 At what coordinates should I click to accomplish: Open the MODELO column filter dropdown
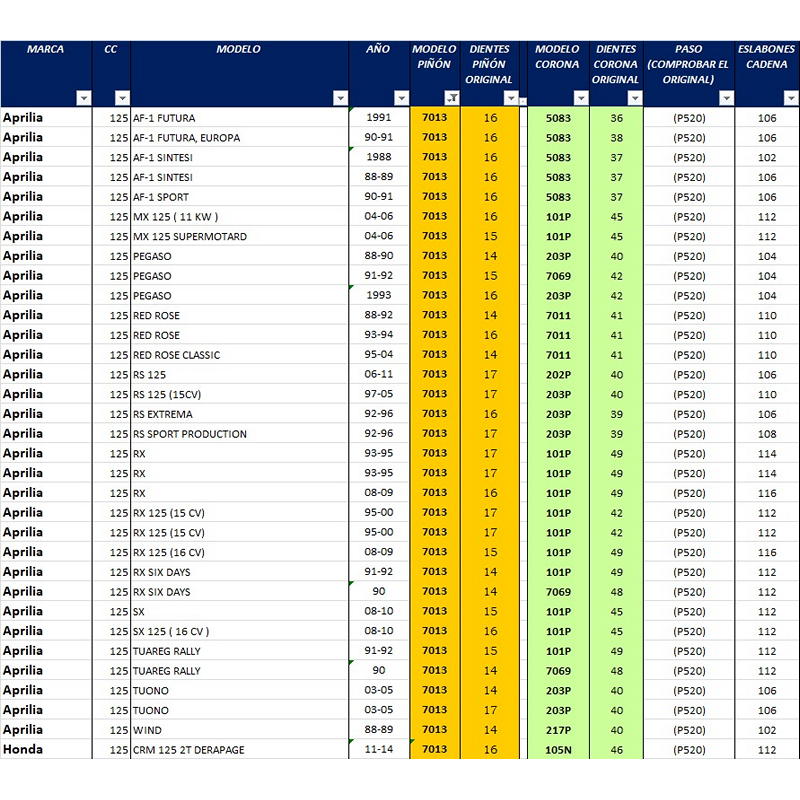[340, 97]
